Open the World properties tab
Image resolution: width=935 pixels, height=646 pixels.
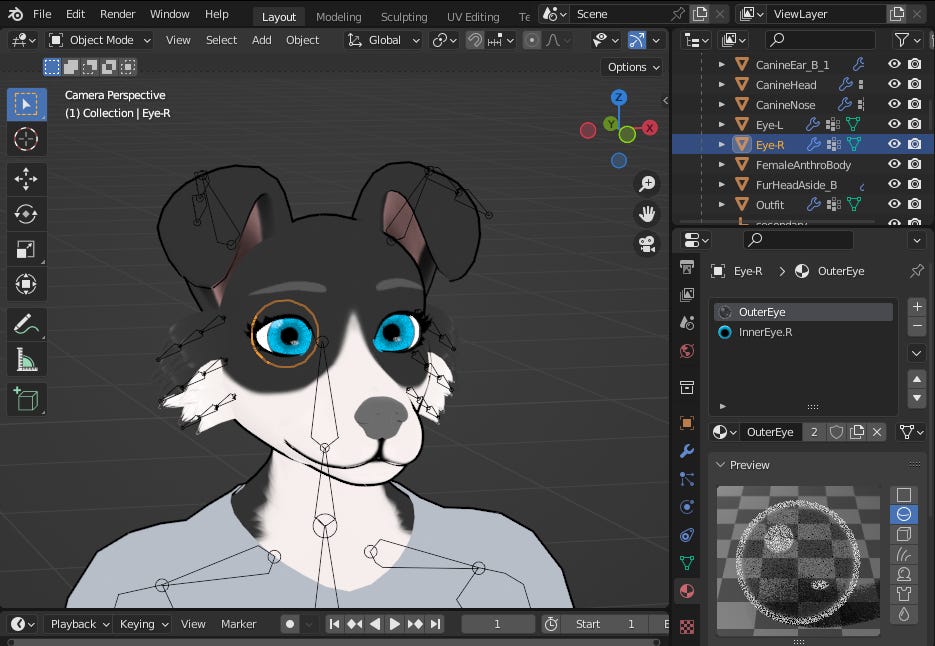[687, 351]
